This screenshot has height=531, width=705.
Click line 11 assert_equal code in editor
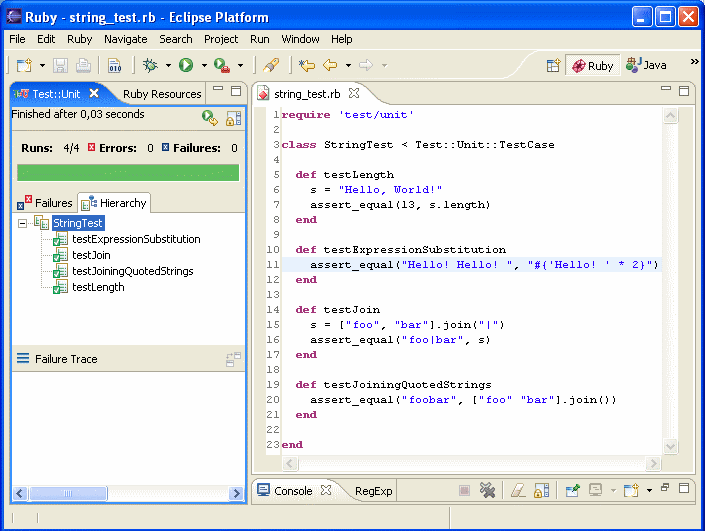click(x=484, y=264)
